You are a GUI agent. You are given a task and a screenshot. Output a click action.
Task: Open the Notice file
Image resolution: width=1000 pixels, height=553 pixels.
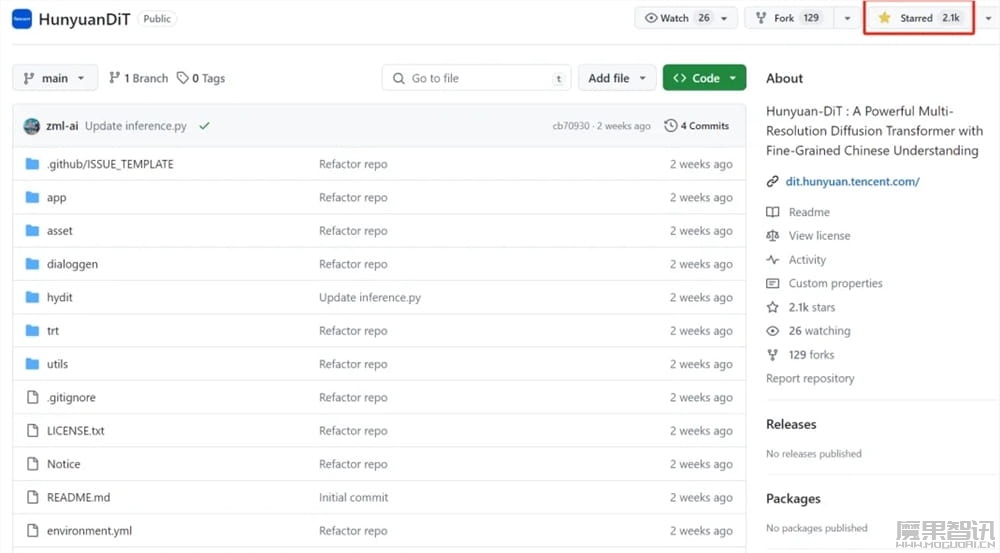[63, 464]
